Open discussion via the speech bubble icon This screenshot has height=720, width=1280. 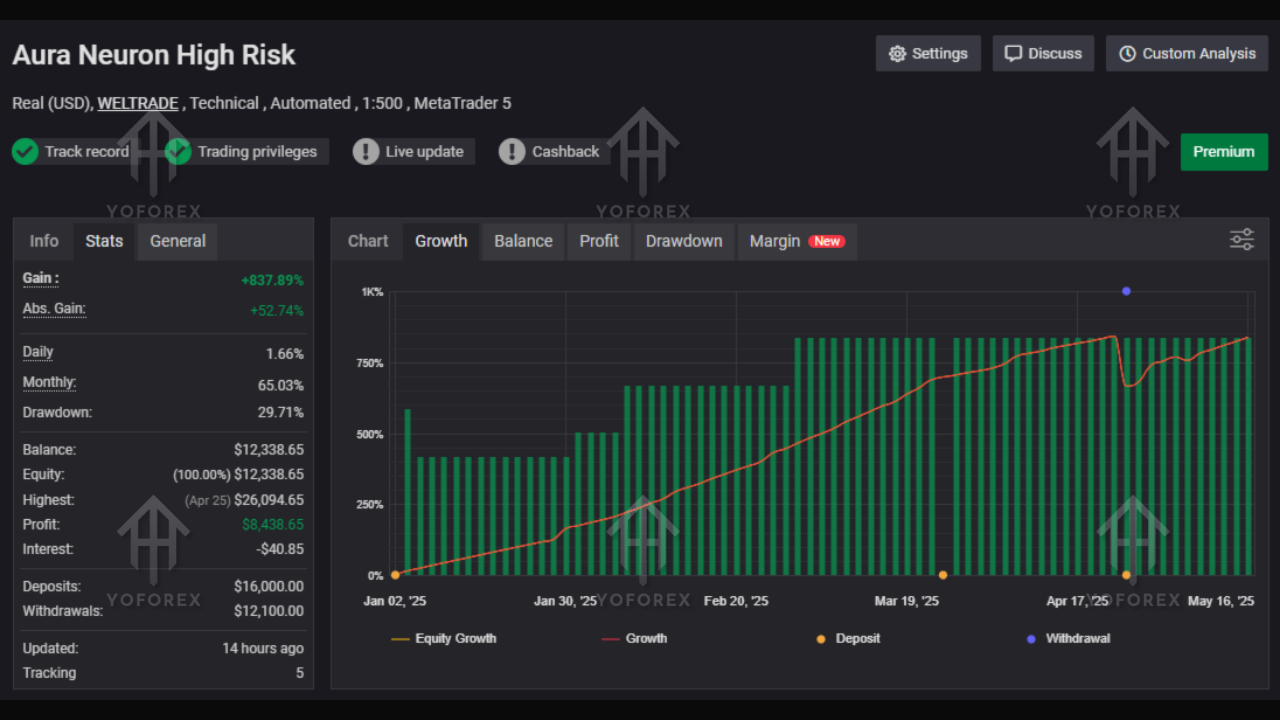[1014, 53]
